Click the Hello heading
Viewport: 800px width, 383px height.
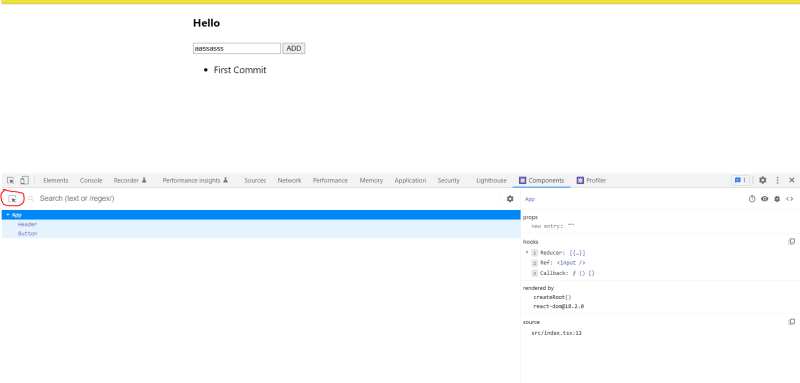(207, 23)
